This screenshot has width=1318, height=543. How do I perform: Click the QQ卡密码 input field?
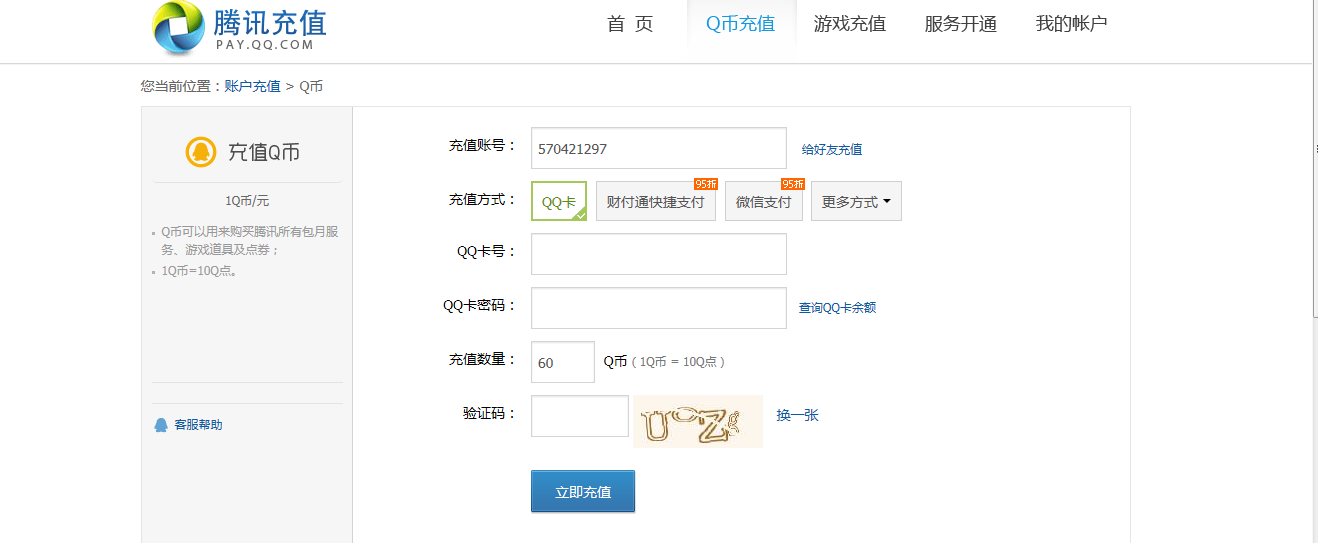pos(659,308)
